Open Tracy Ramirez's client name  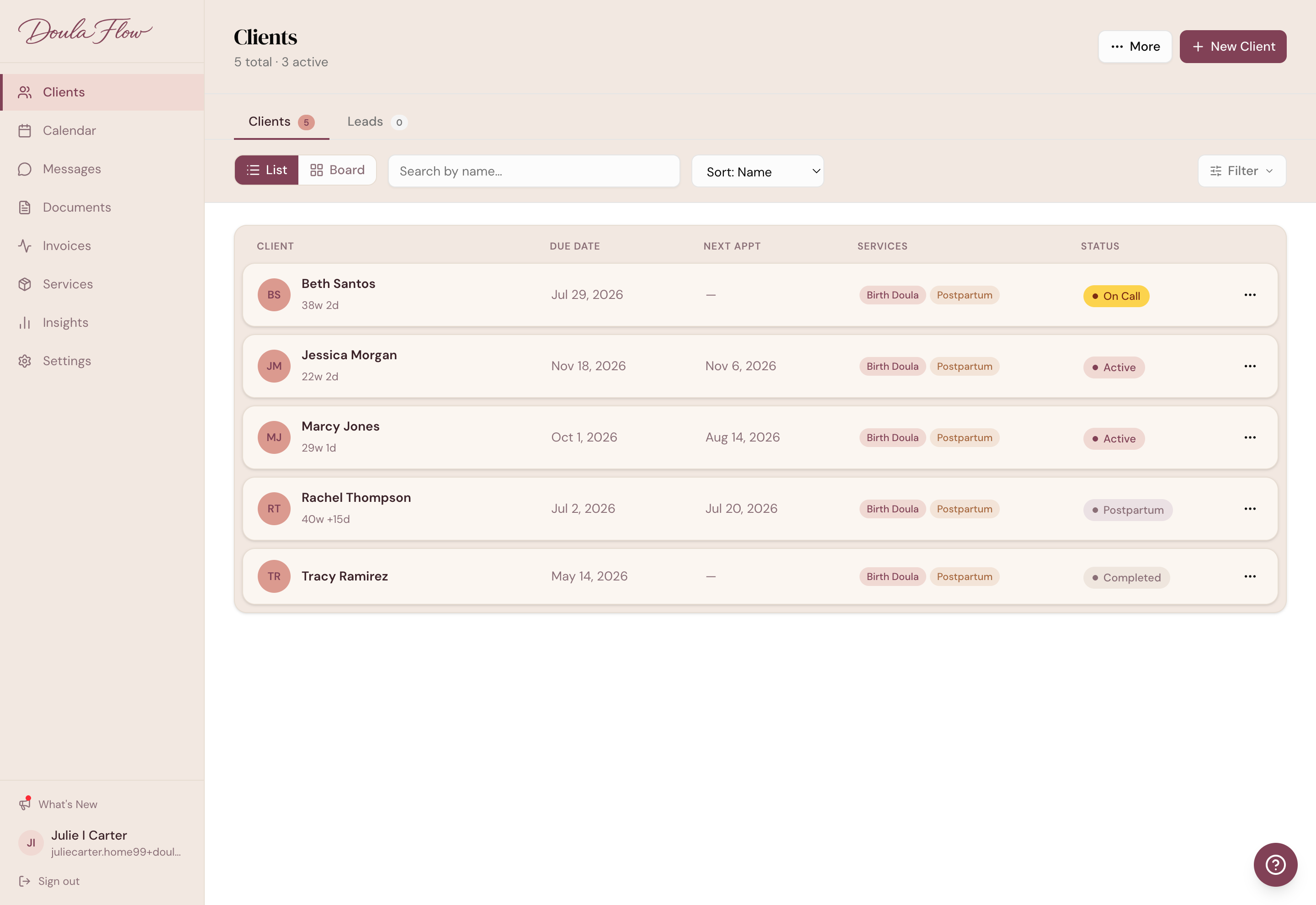[345, 576]
